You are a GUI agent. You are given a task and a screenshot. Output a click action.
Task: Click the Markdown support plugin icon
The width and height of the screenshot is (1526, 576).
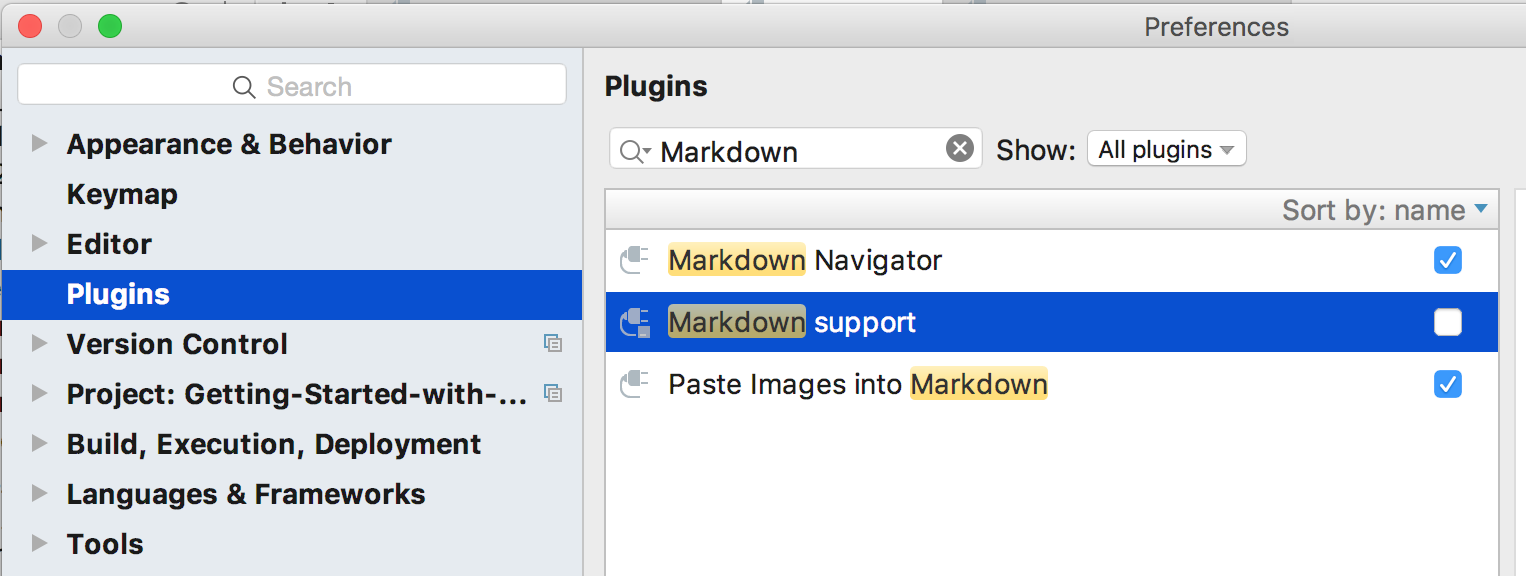(635, 323)
